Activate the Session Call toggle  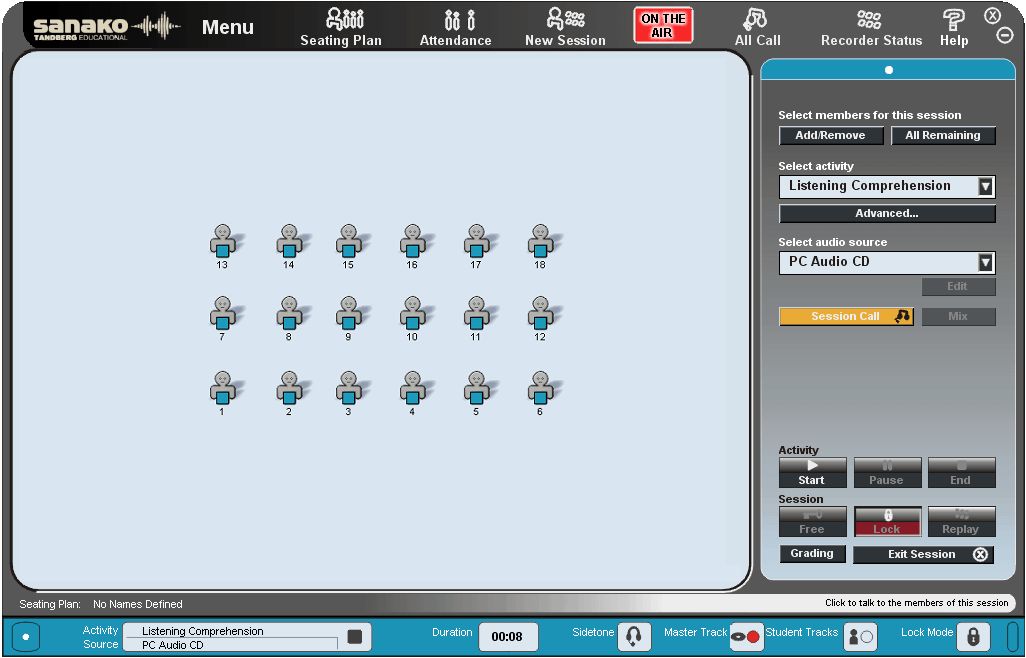[846, 316]
